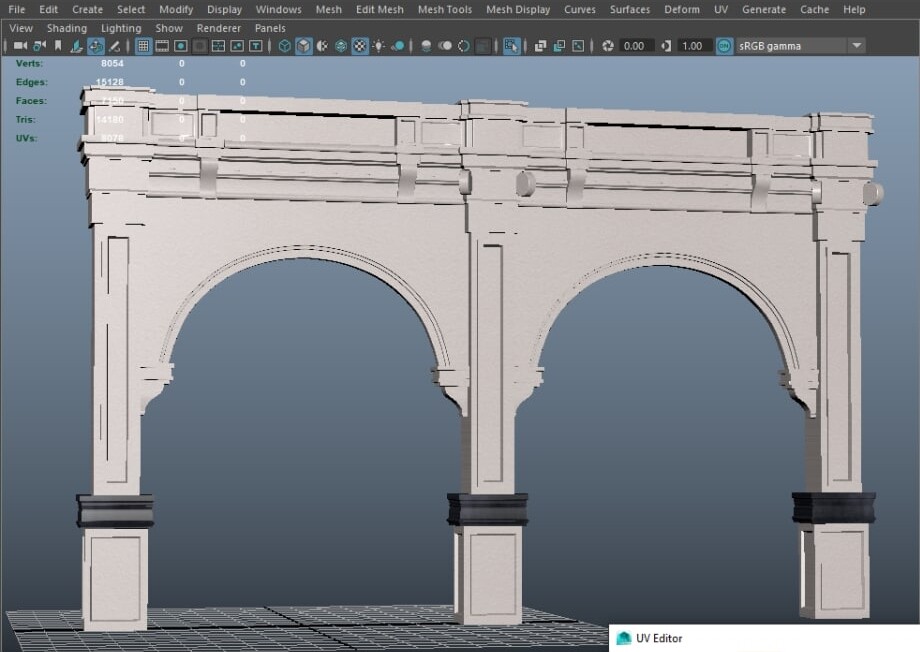Toggle wireframe display mode in the viewport
Image resolution: width=920 pixels, height=652 pixels.
tap(282, 45)
